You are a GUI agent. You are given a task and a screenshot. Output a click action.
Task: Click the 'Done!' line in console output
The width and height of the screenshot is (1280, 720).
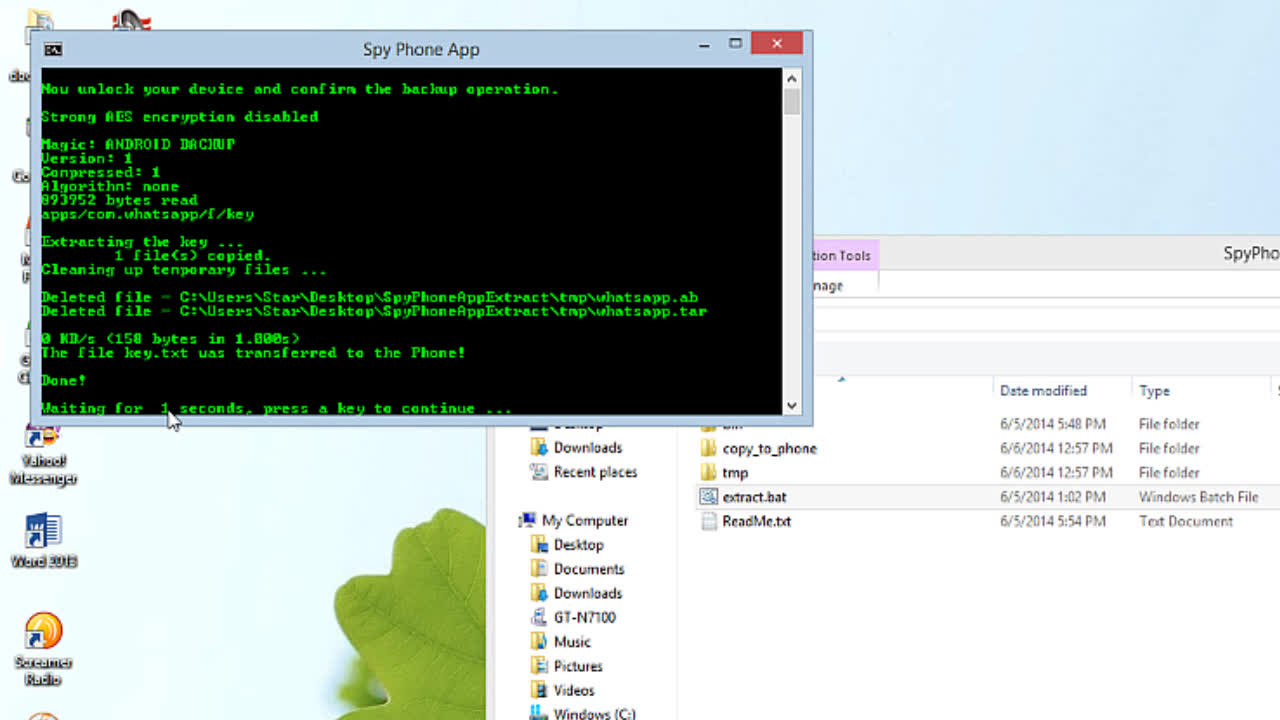(x=63, y=380)
